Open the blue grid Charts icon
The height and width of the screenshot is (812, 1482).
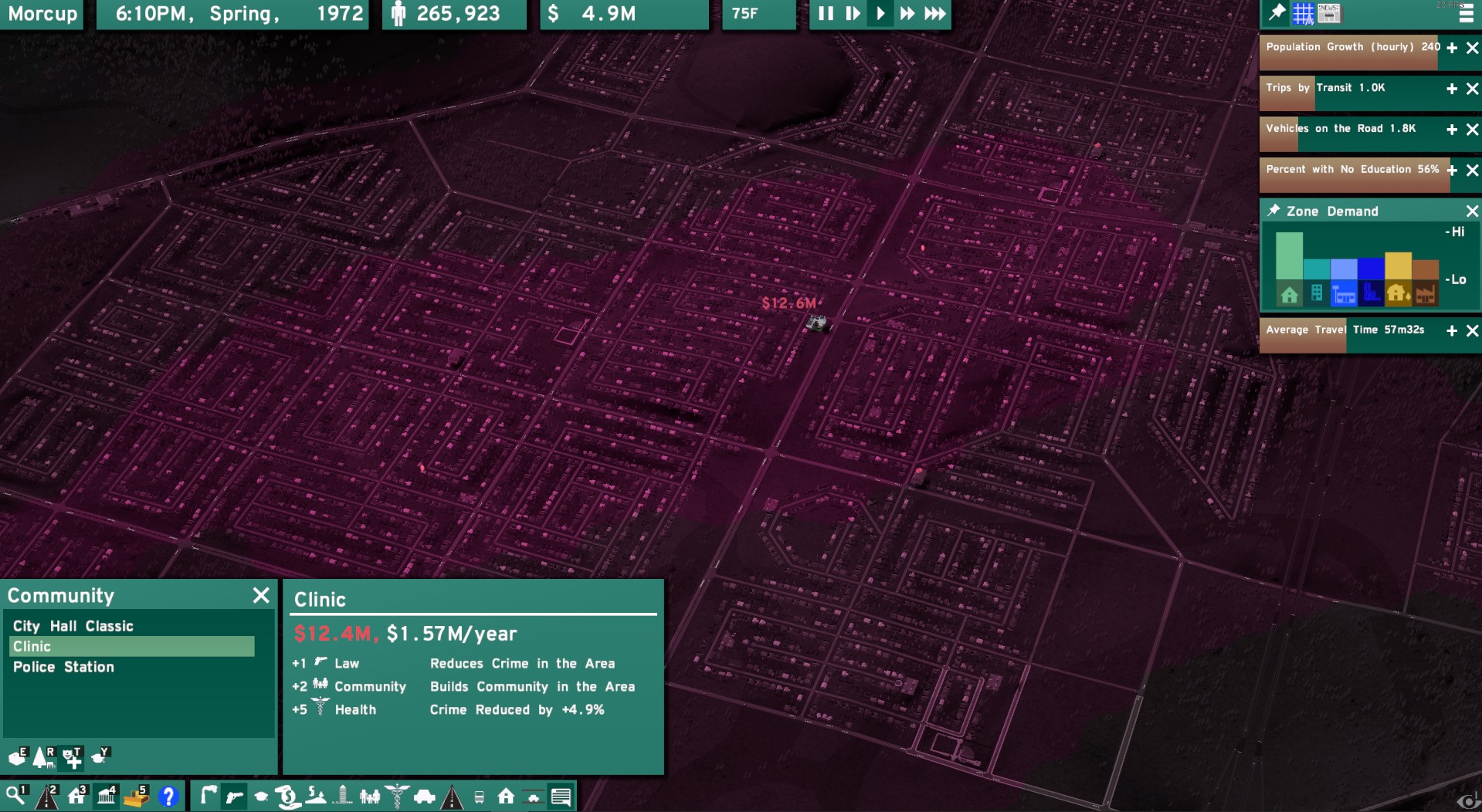click(1303, 13)
